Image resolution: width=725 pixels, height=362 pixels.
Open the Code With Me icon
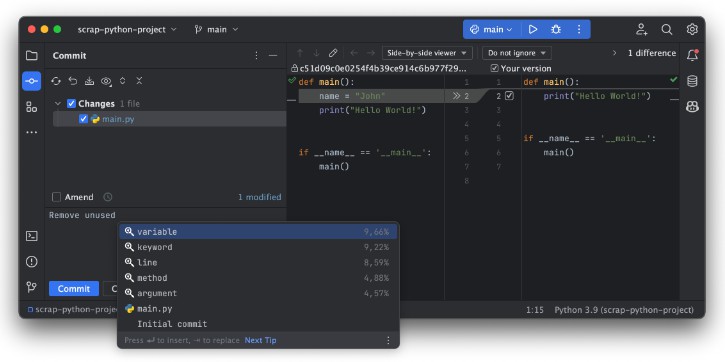click(x=641, y=29)
